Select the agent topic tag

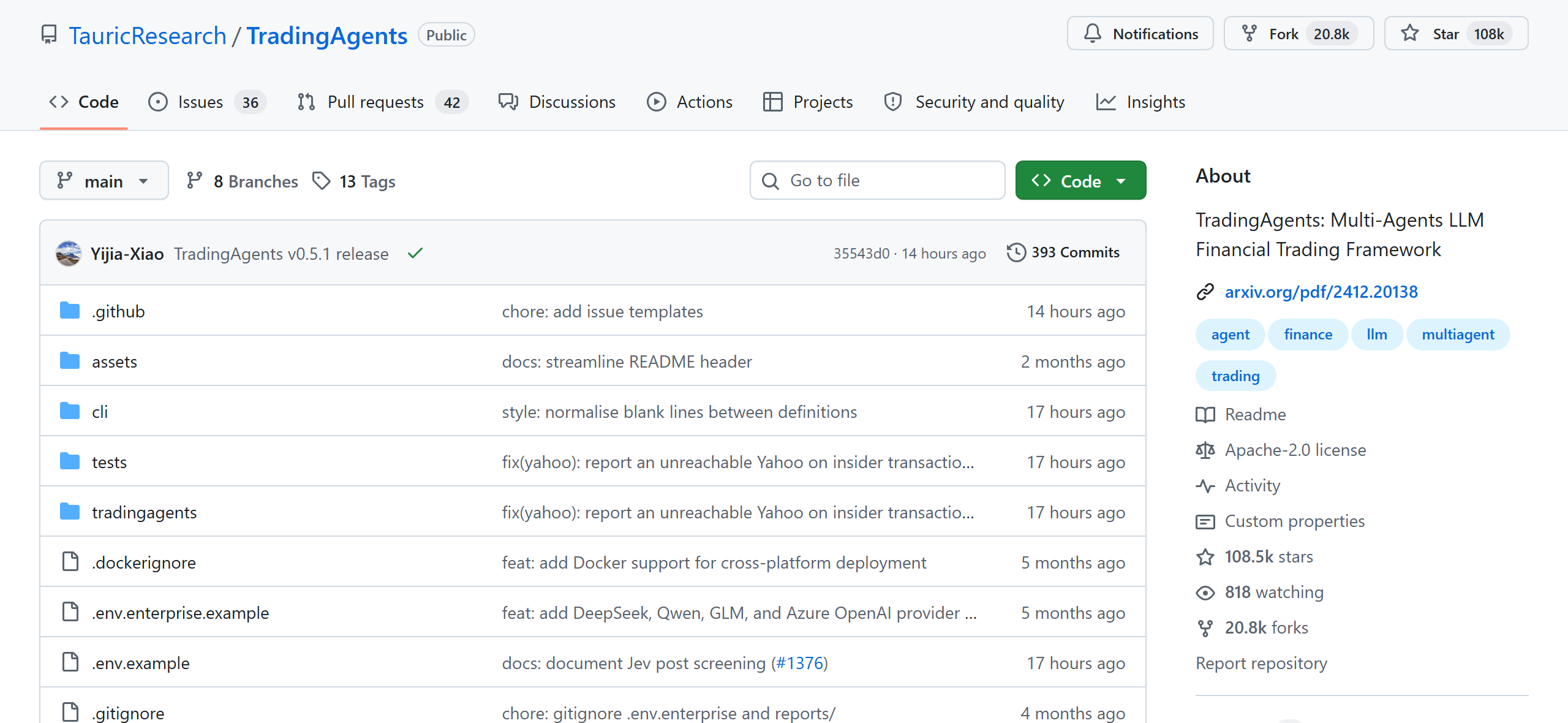pyautogui.click(x=1230, y=335)
